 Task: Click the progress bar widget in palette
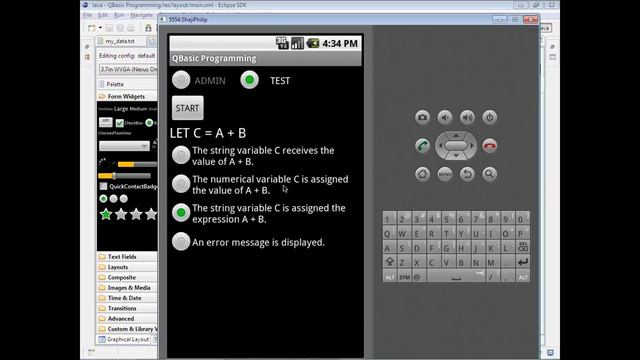tap(137, 164)
